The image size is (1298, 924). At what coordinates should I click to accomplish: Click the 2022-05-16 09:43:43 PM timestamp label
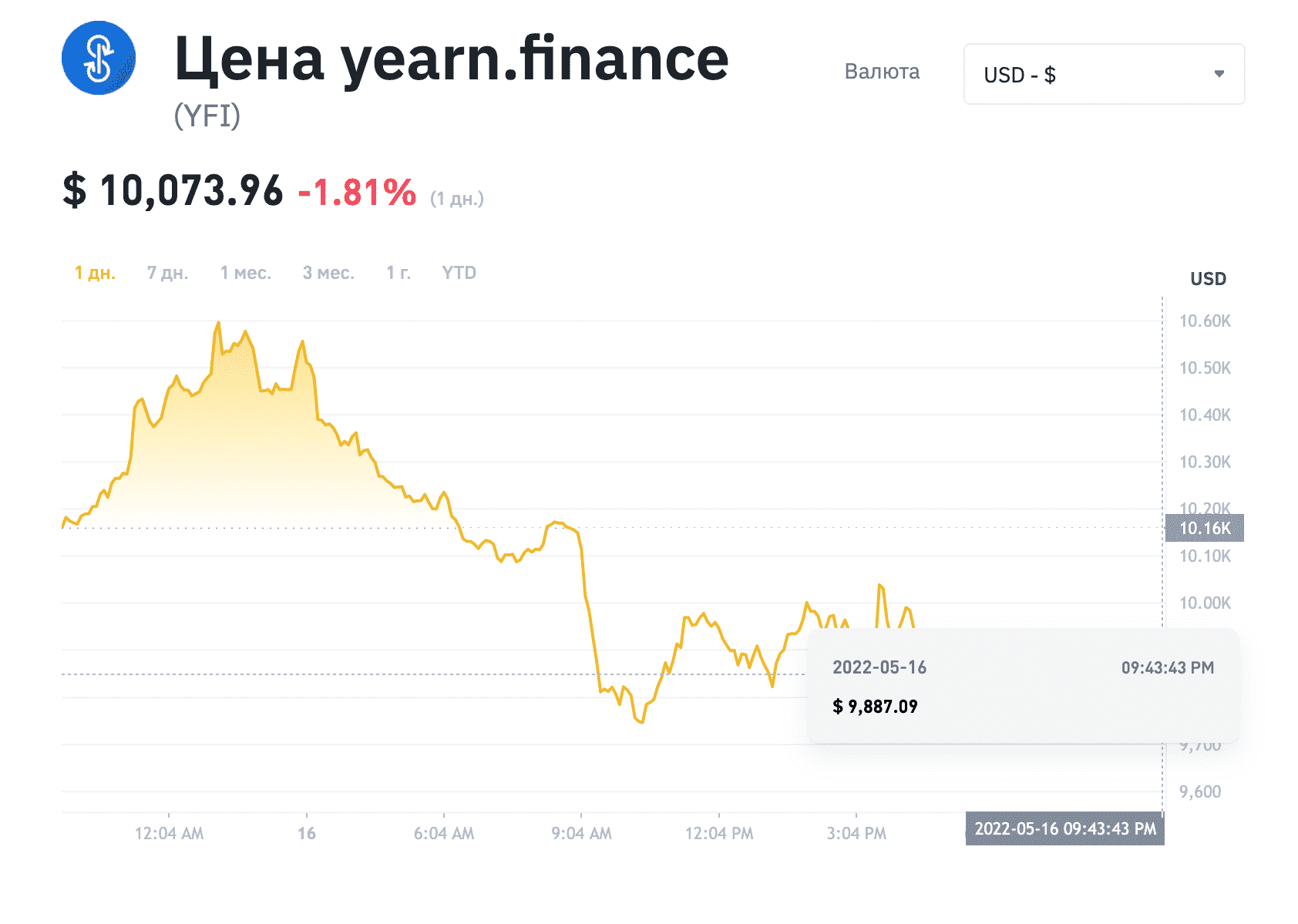[1065, 828]
